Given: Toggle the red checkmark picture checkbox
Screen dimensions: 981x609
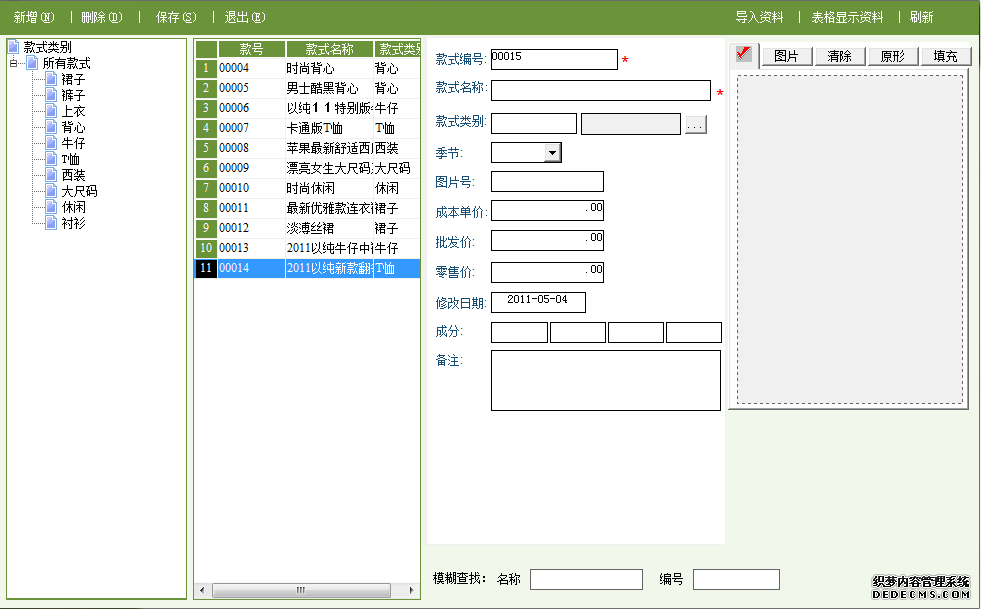Looking at the screenshot, I should point(744,54).
